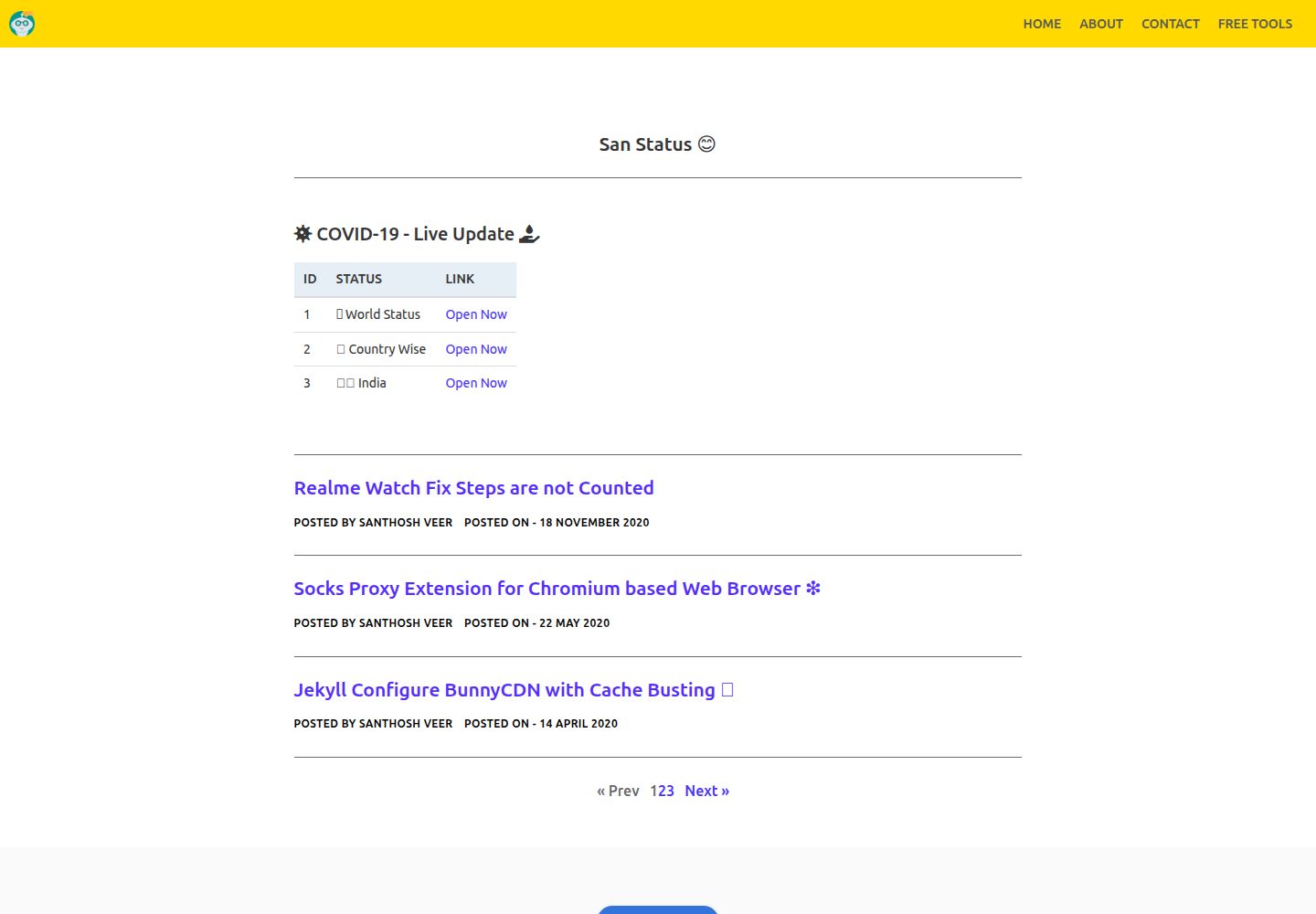Viewport: 1316px width, 914px height.
Task: Open Now link for World Status
Action: [476, 314]
